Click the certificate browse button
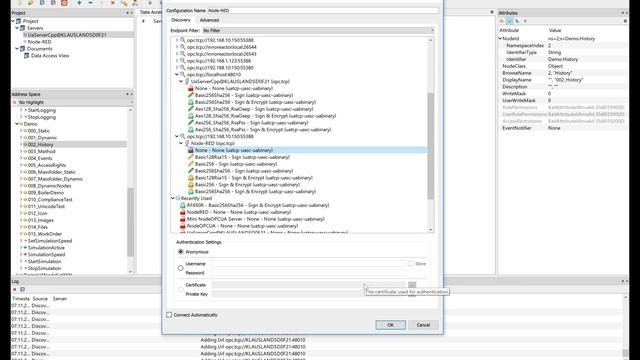Screen dimensions: 640x360 pyautogui.click(x=412, y=285)
